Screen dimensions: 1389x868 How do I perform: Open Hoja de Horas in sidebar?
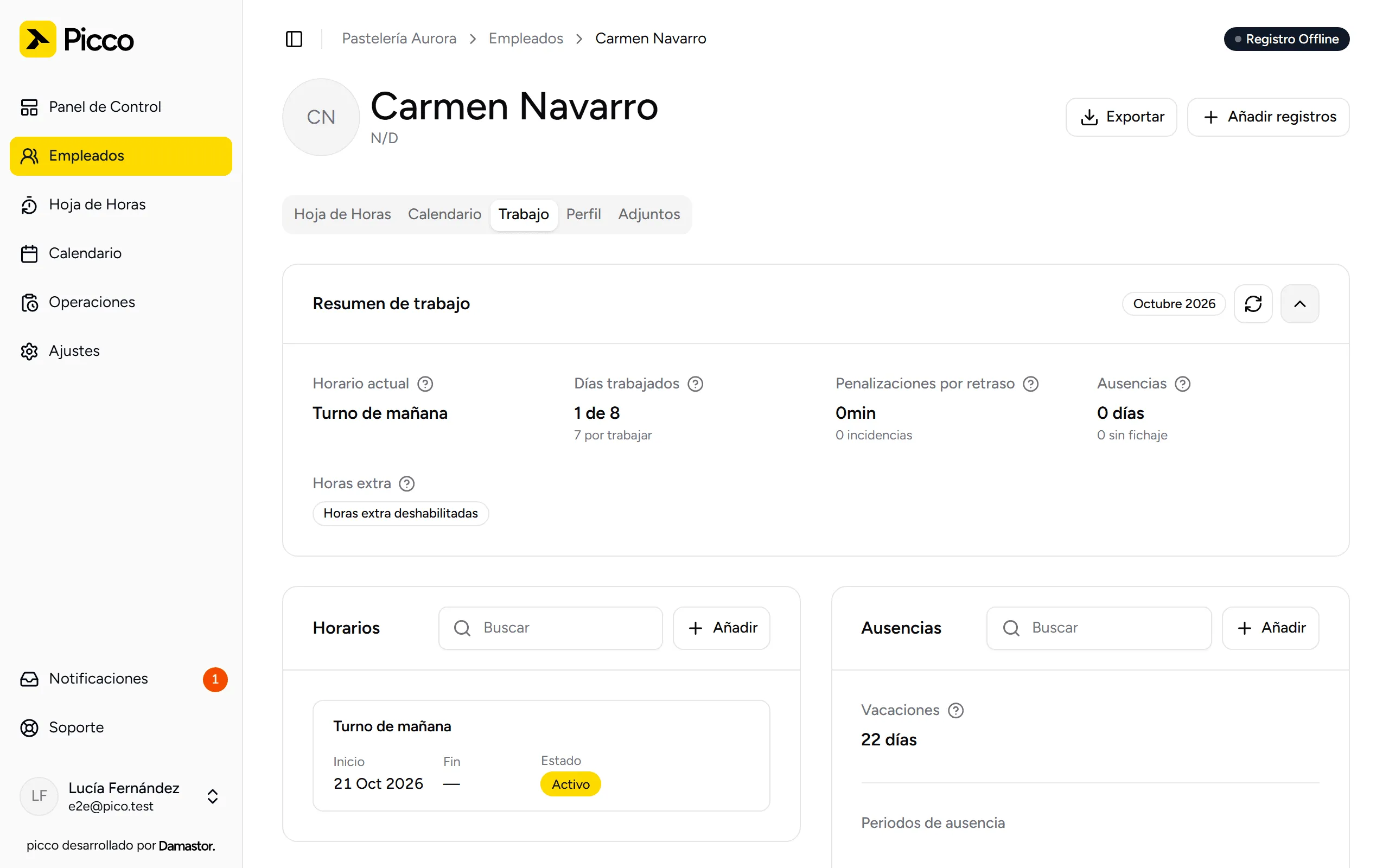(121, 205)
